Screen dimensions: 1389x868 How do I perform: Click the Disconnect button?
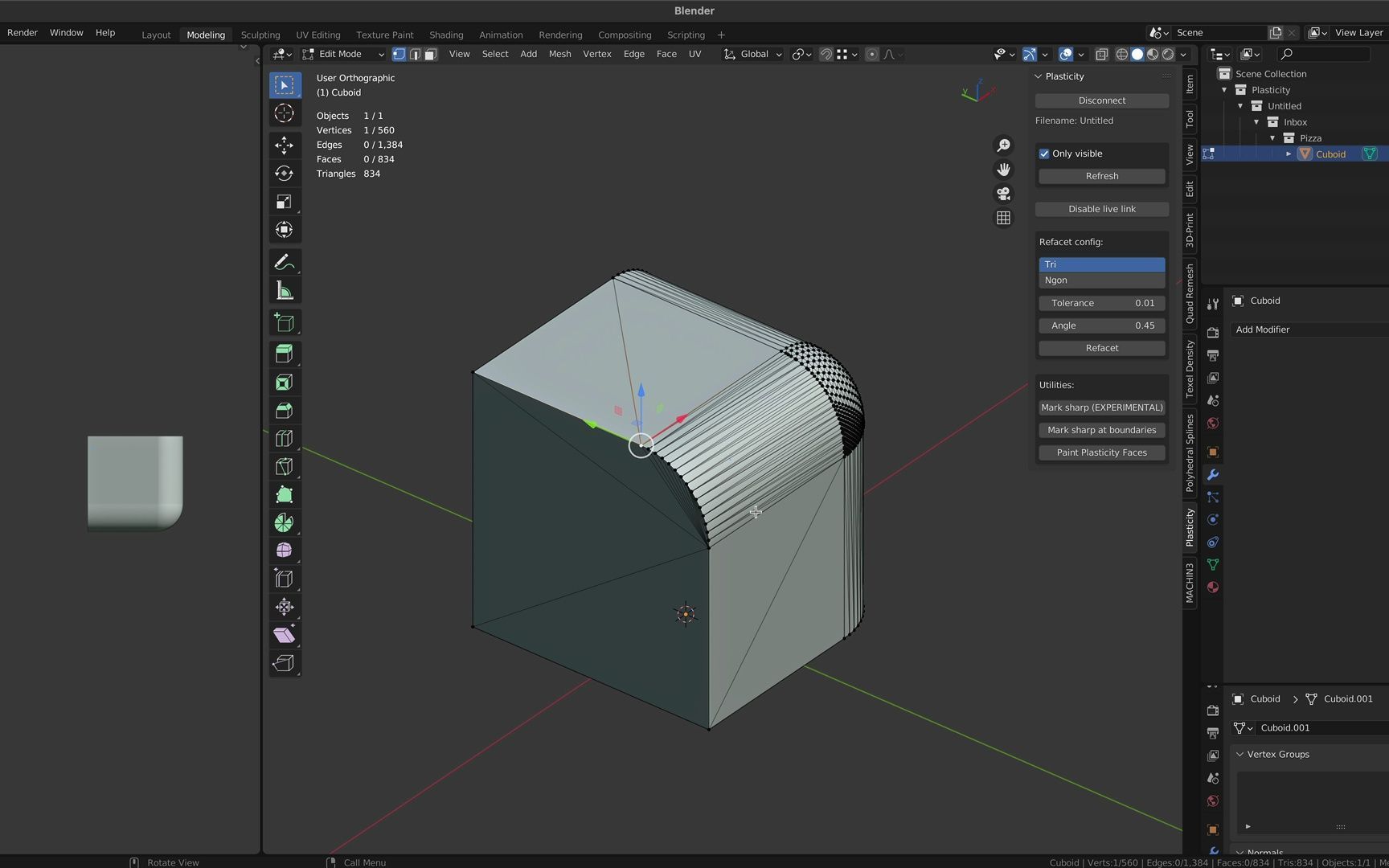[x=1102, y=100]
